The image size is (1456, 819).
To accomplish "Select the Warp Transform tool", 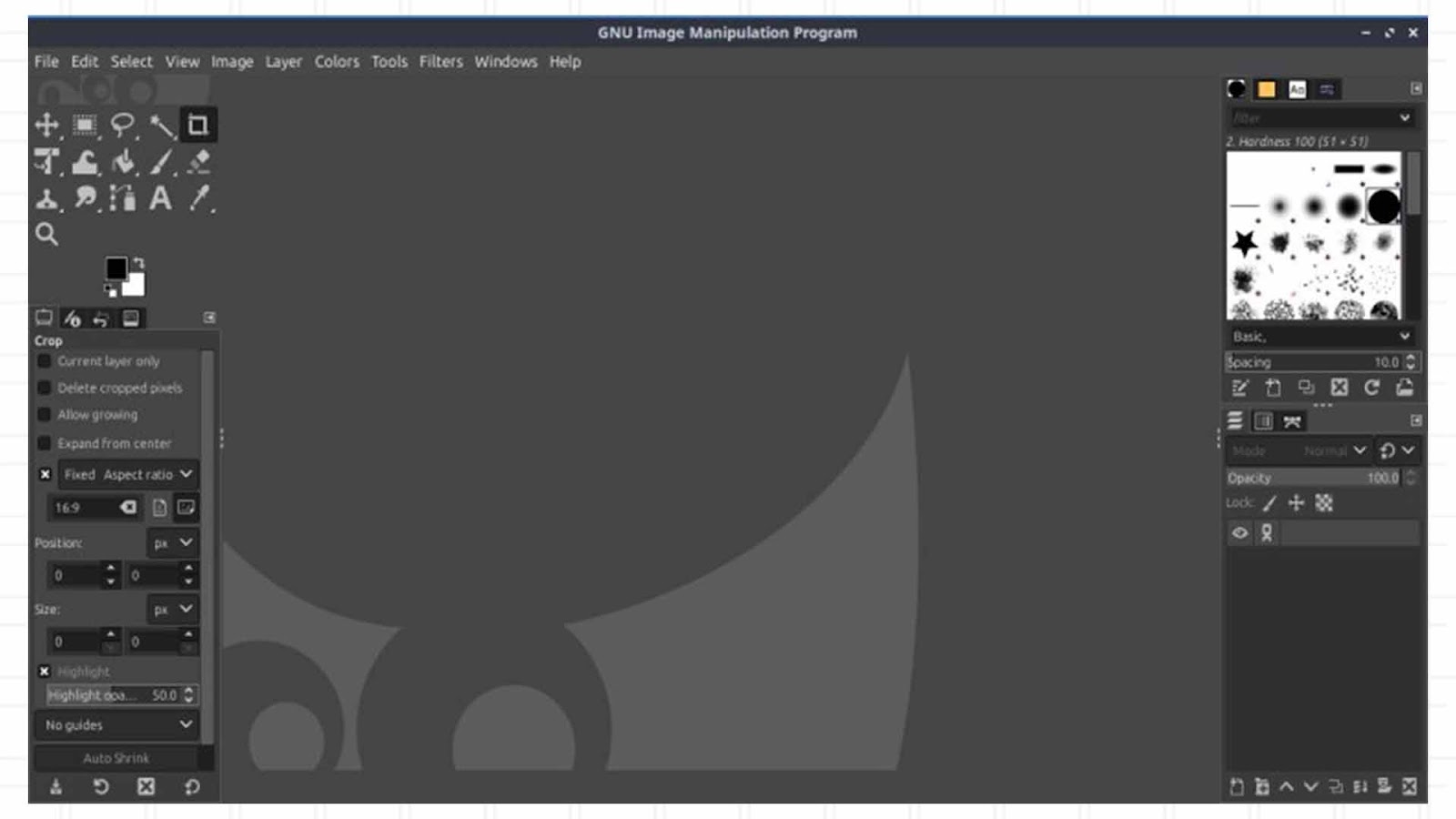I will tap(85, 162).
